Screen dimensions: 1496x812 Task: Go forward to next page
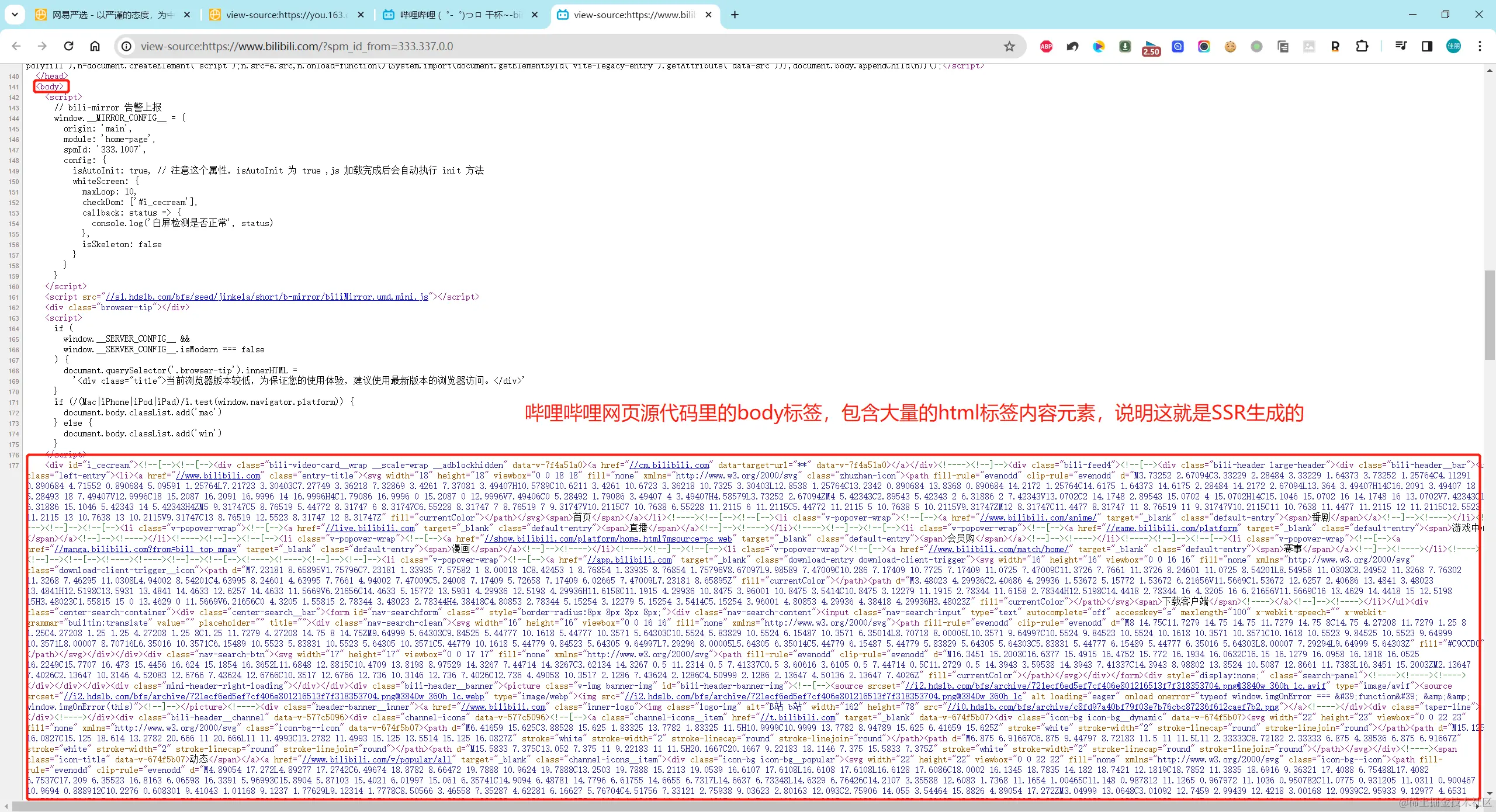(x=42, y=46)
